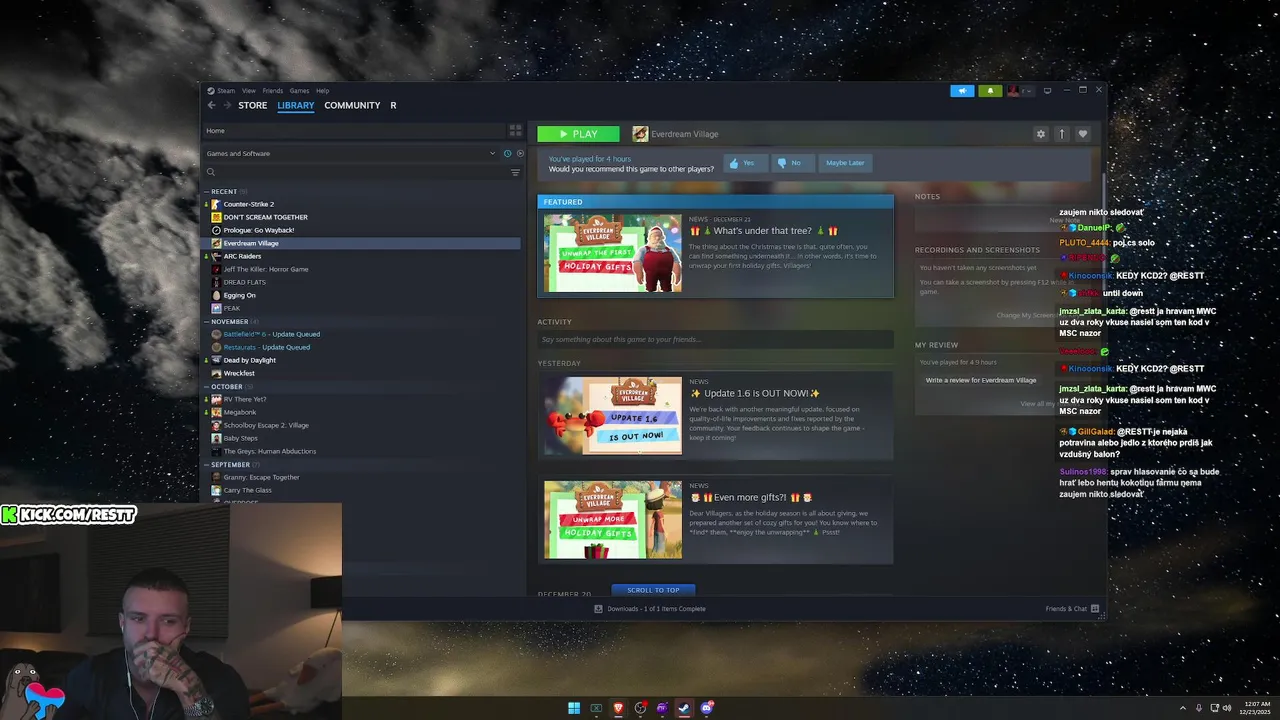Viewport: 1280px width, 720px height.
Task: Open the Steam announcements megaphone button
Action: click(x=962, y=90)
